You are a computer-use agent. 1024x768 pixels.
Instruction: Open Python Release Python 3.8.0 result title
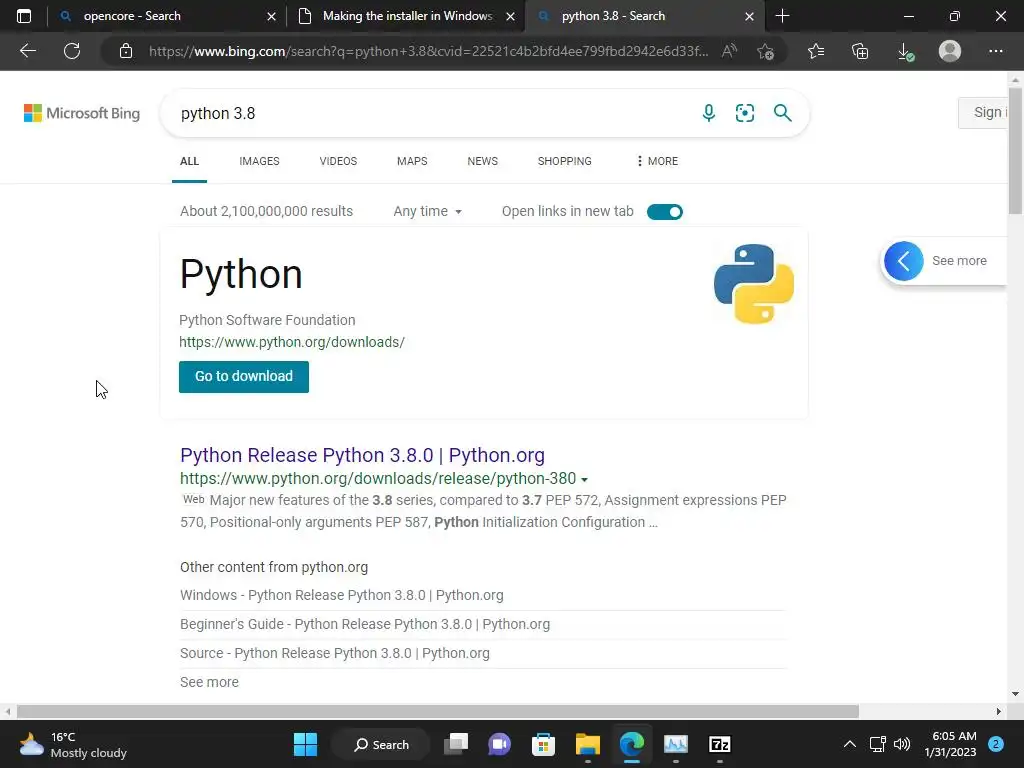[x=362, y=455]
